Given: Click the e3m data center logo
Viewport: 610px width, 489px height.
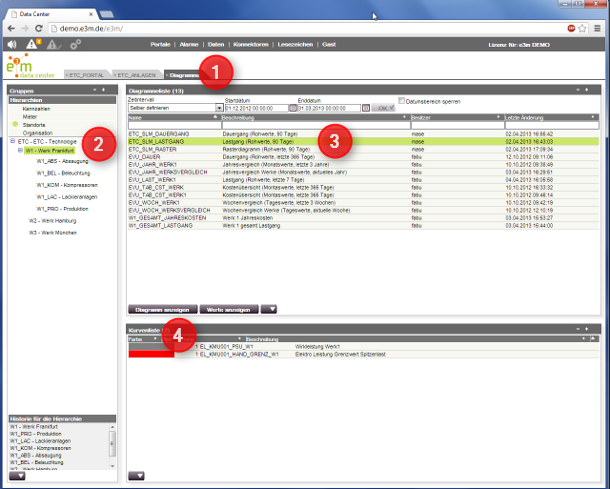Looking at the screenshot, I should (29, 66).
